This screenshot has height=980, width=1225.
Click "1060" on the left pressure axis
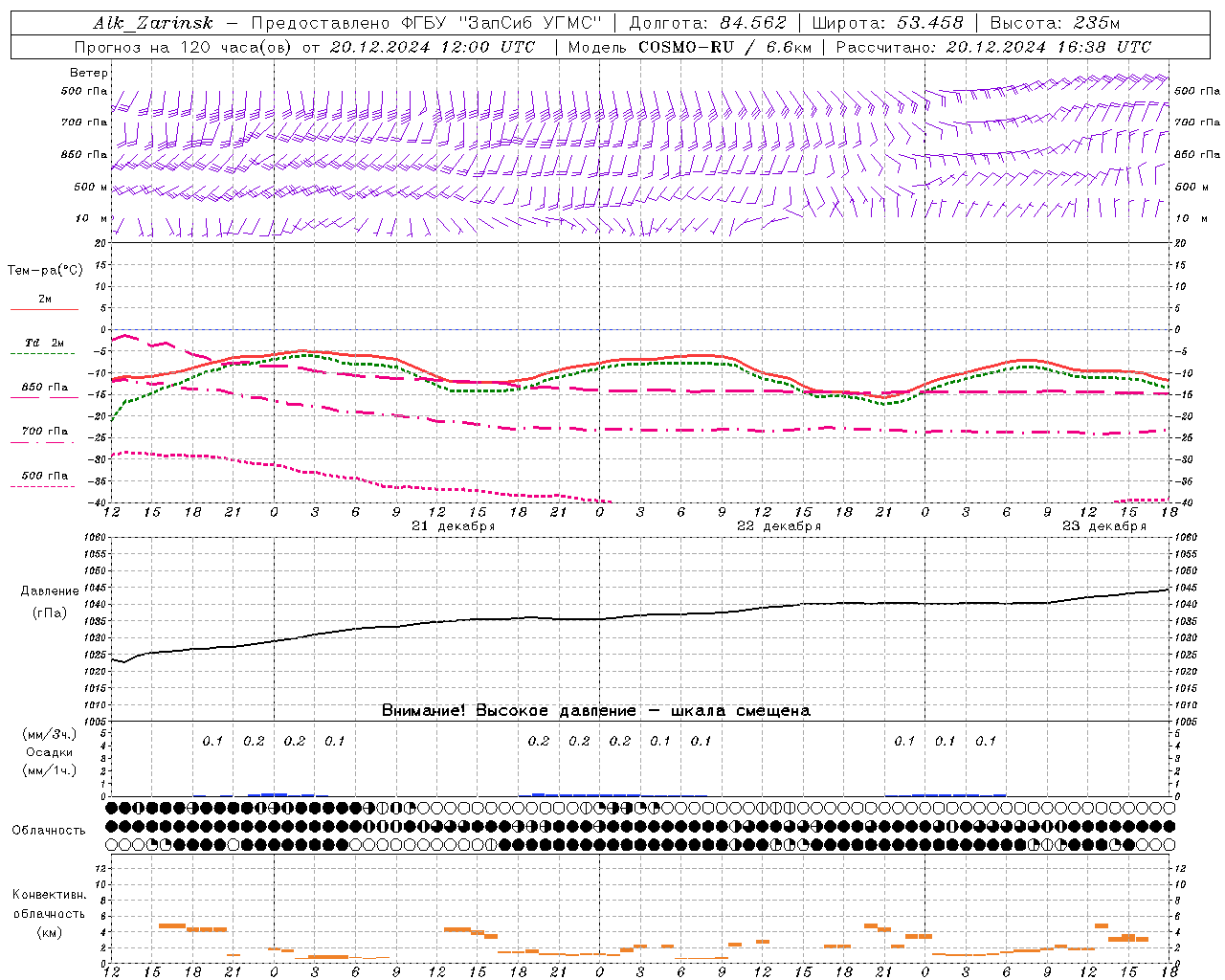coord(95,538)
